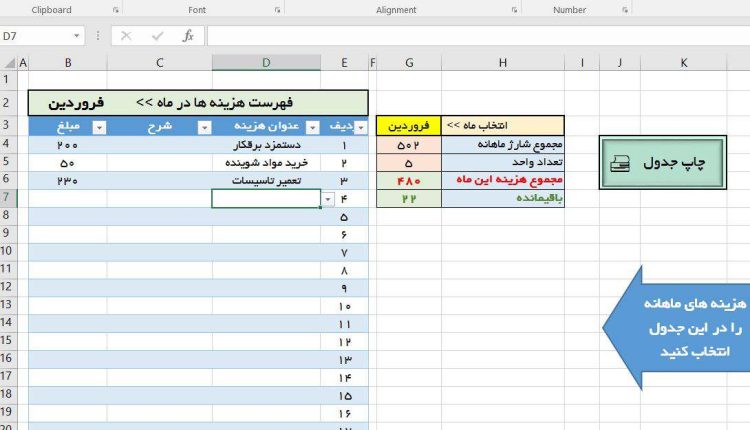Select the column D header
The image size is (750, 430).
click(x=266, y=63)
